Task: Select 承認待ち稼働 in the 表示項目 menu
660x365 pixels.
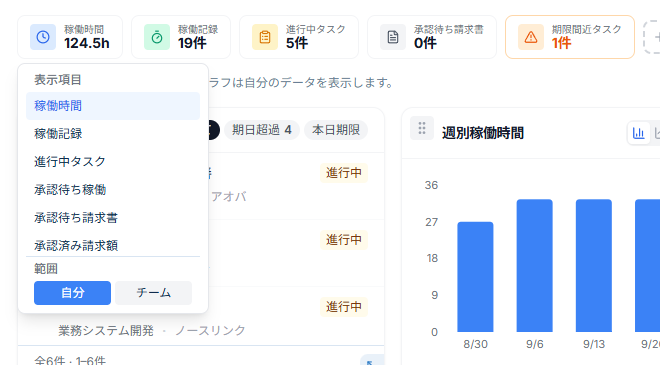Action: (113, 190)
